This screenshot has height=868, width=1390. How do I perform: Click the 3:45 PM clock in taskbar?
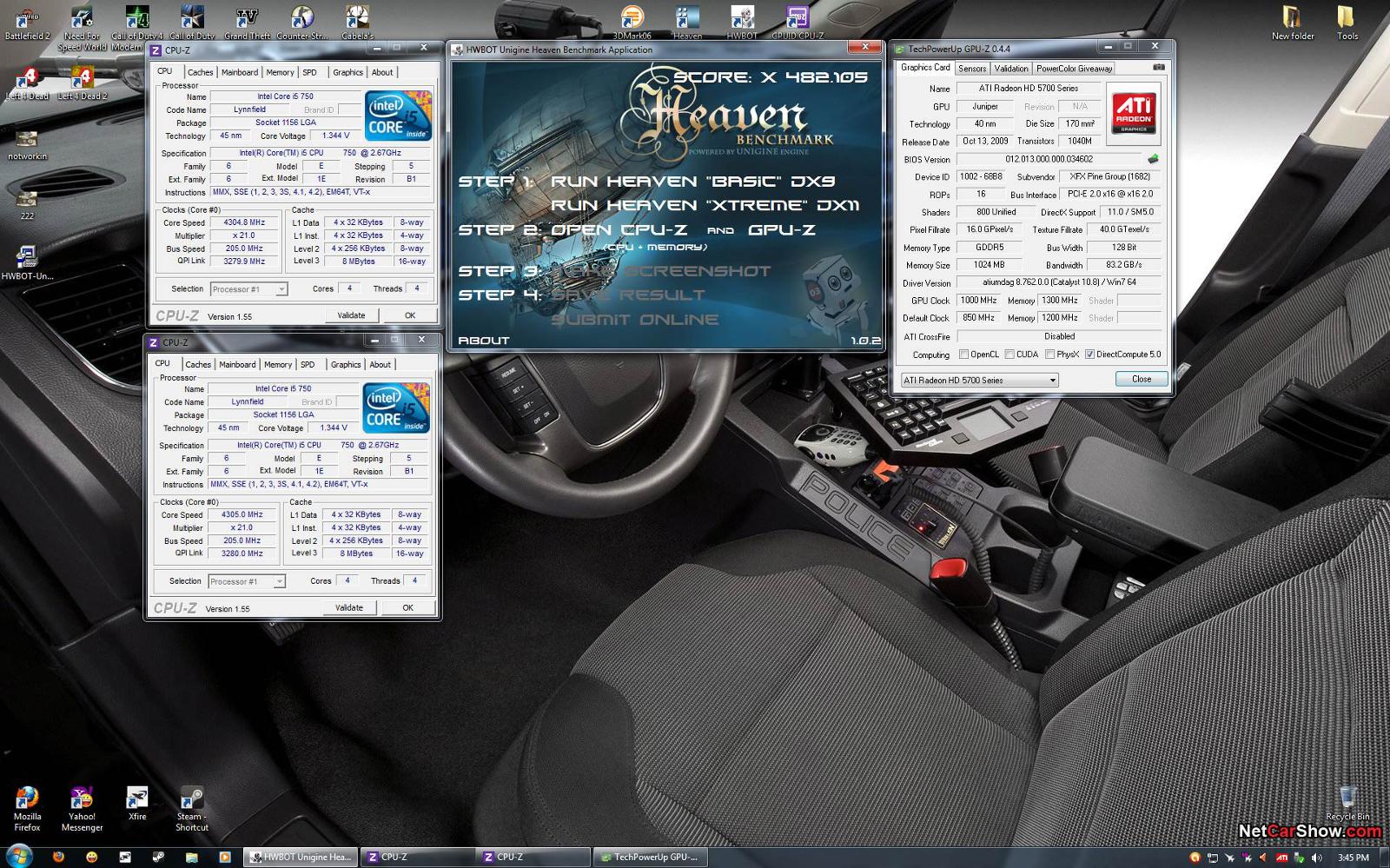[1353, 858]
